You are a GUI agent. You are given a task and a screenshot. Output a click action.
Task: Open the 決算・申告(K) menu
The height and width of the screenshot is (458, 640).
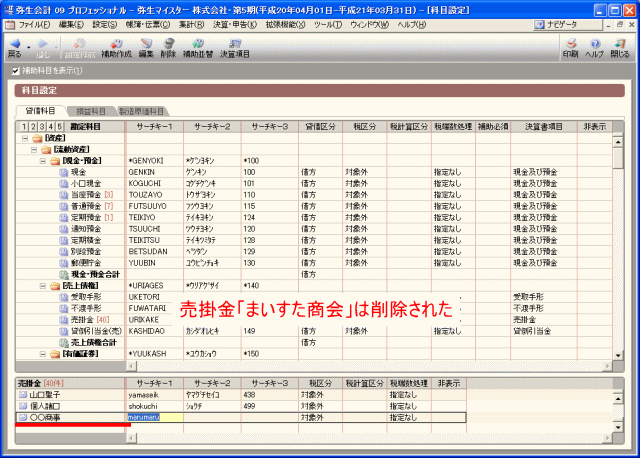pyautogui.click(x=235, y=25)
